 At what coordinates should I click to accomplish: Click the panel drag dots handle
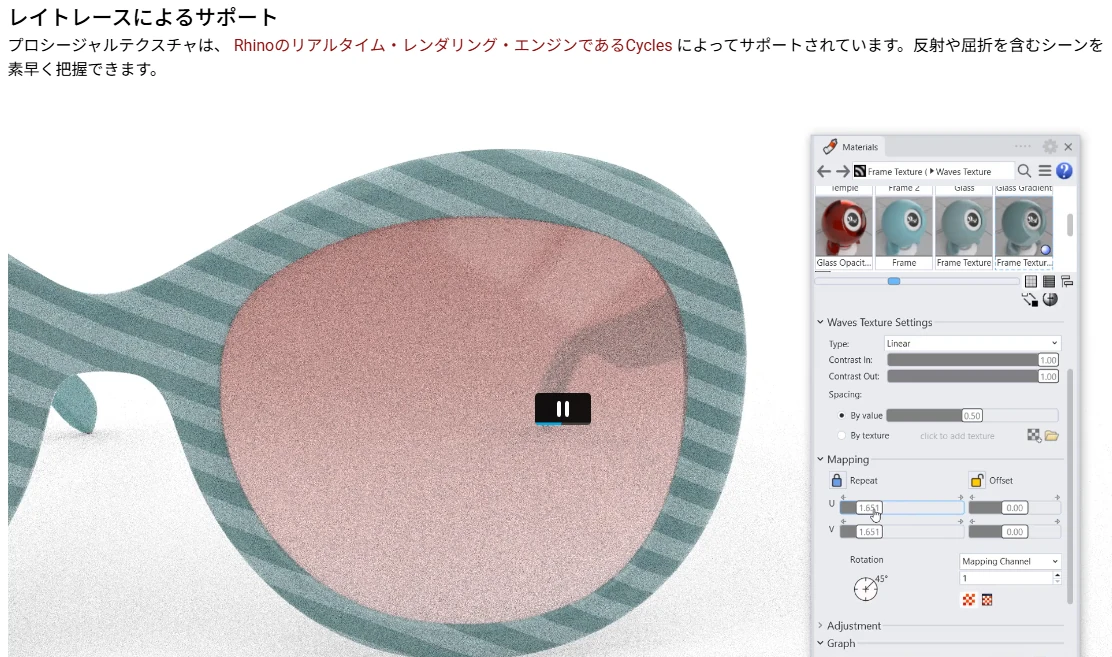coord(1023,146)
